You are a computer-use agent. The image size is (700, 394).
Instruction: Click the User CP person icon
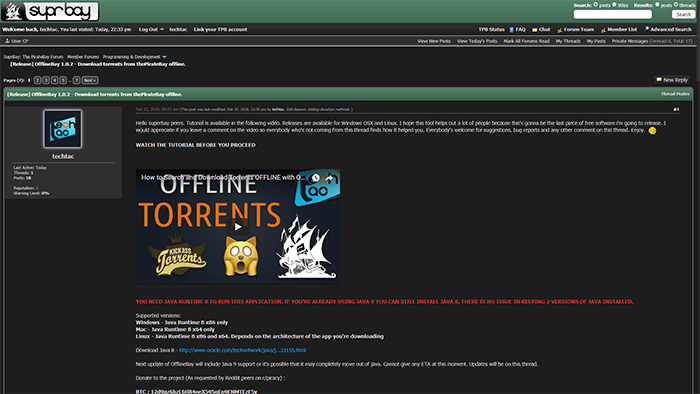pos(7,41)
